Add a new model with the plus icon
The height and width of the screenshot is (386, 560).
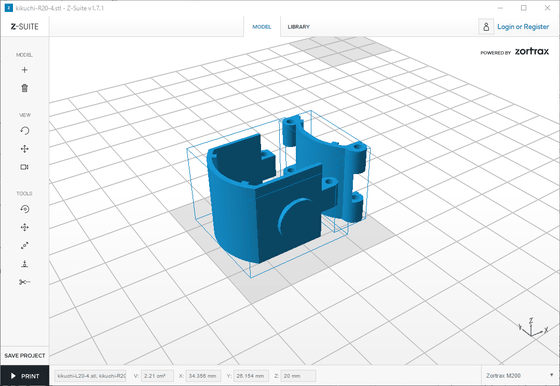click(25, 70)
